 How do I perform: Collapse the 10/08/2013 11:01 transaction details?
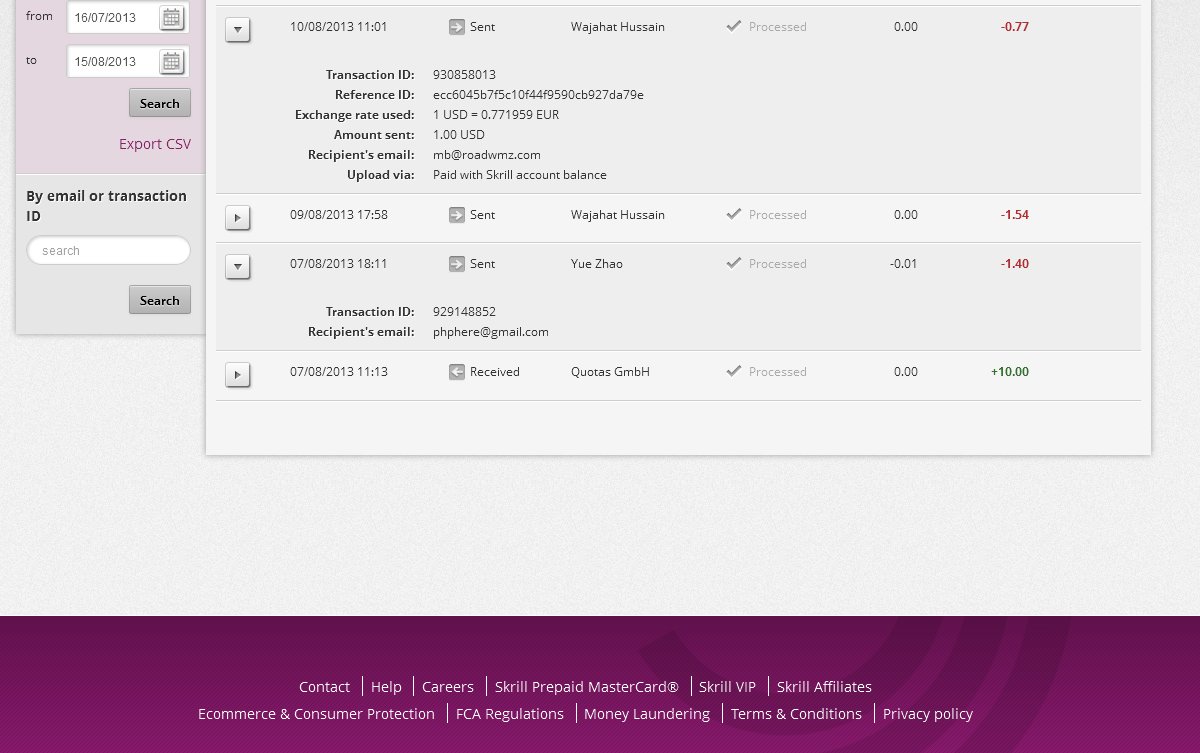(x=237, y=30)
